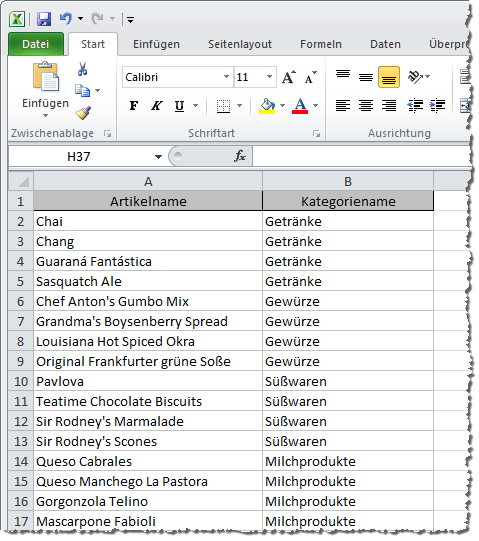The height and width of the screenshot is (541, 479).
Task: Select row 6 header
Action: [21, 302]
